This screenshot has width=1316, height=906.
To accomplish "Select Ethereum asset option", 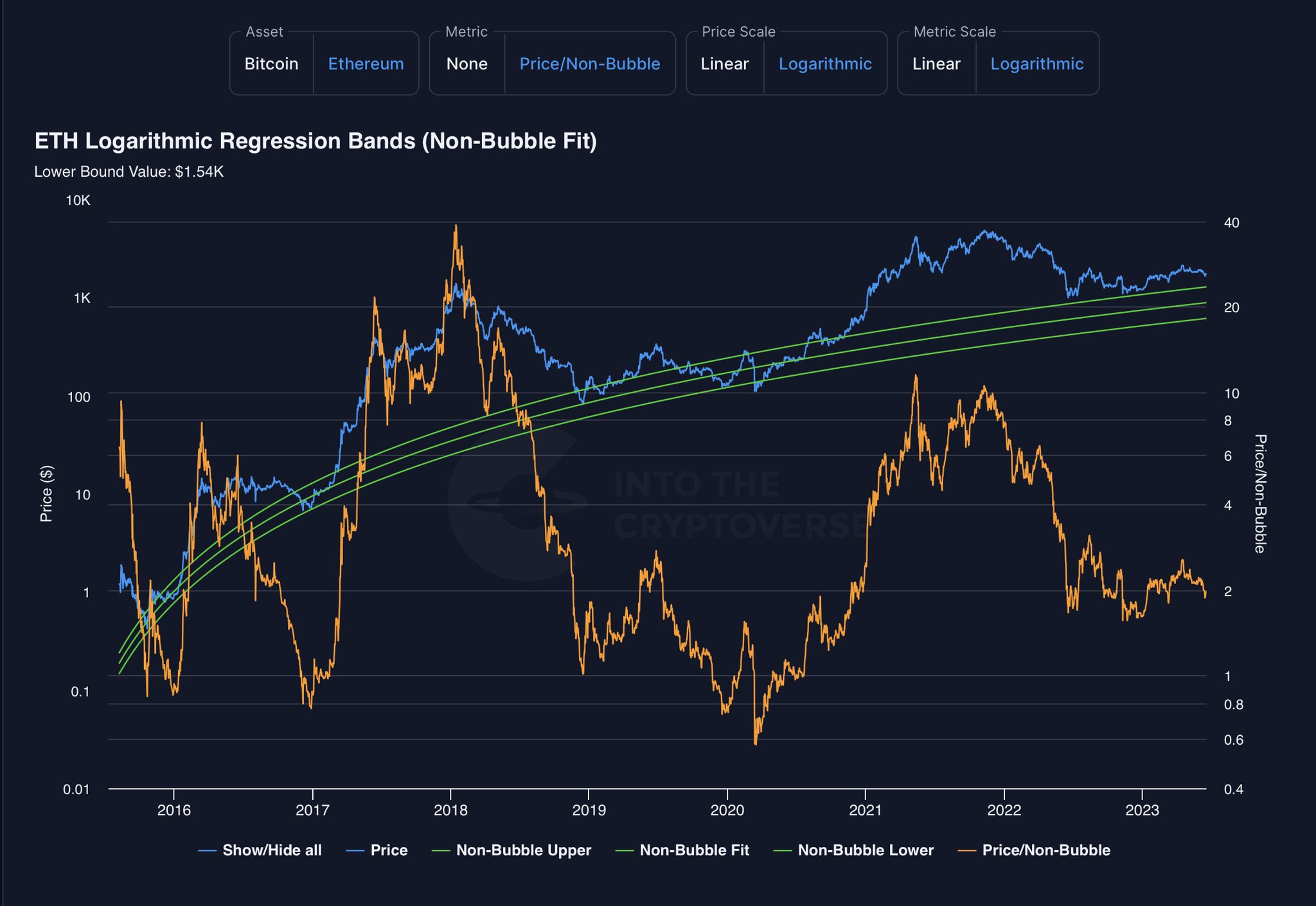I will [366, 64].
